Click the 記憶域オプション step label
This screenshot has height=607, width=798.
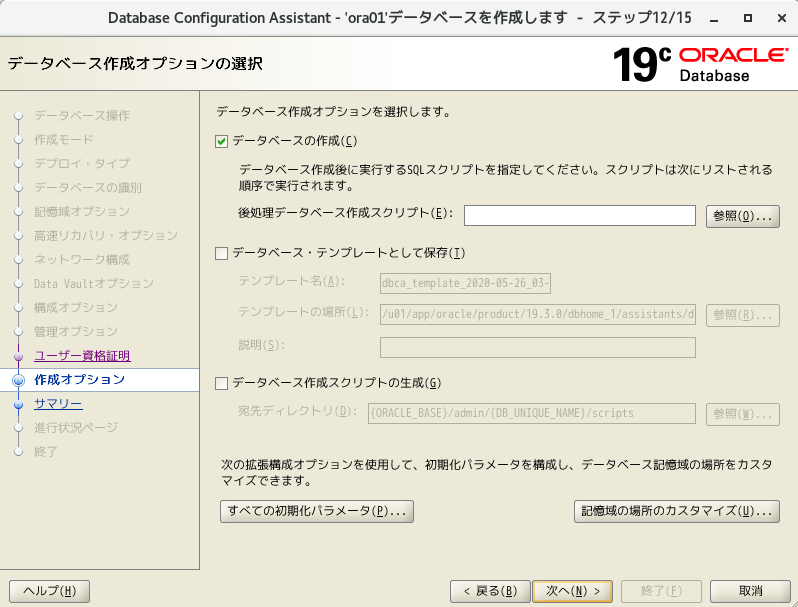(x=82, y=212)
